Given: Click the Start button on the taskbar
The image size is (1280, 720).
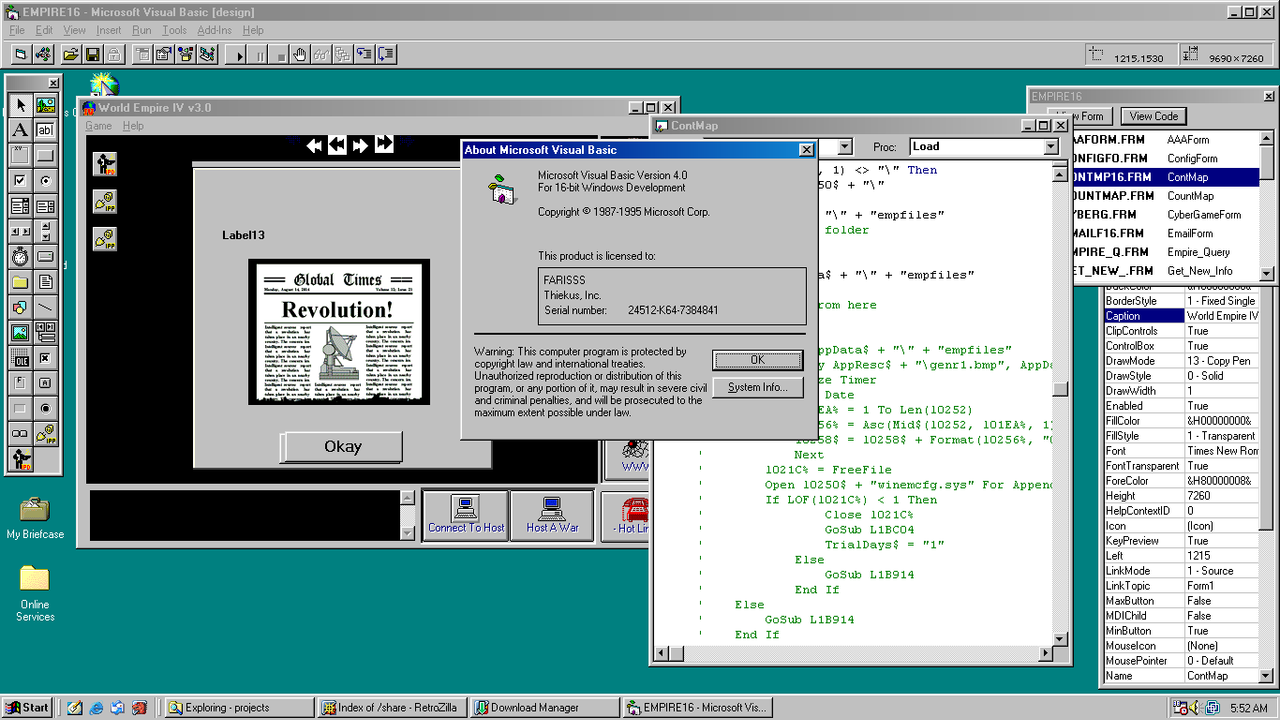Looking at the screenshot, I should (x=27, y=707).
